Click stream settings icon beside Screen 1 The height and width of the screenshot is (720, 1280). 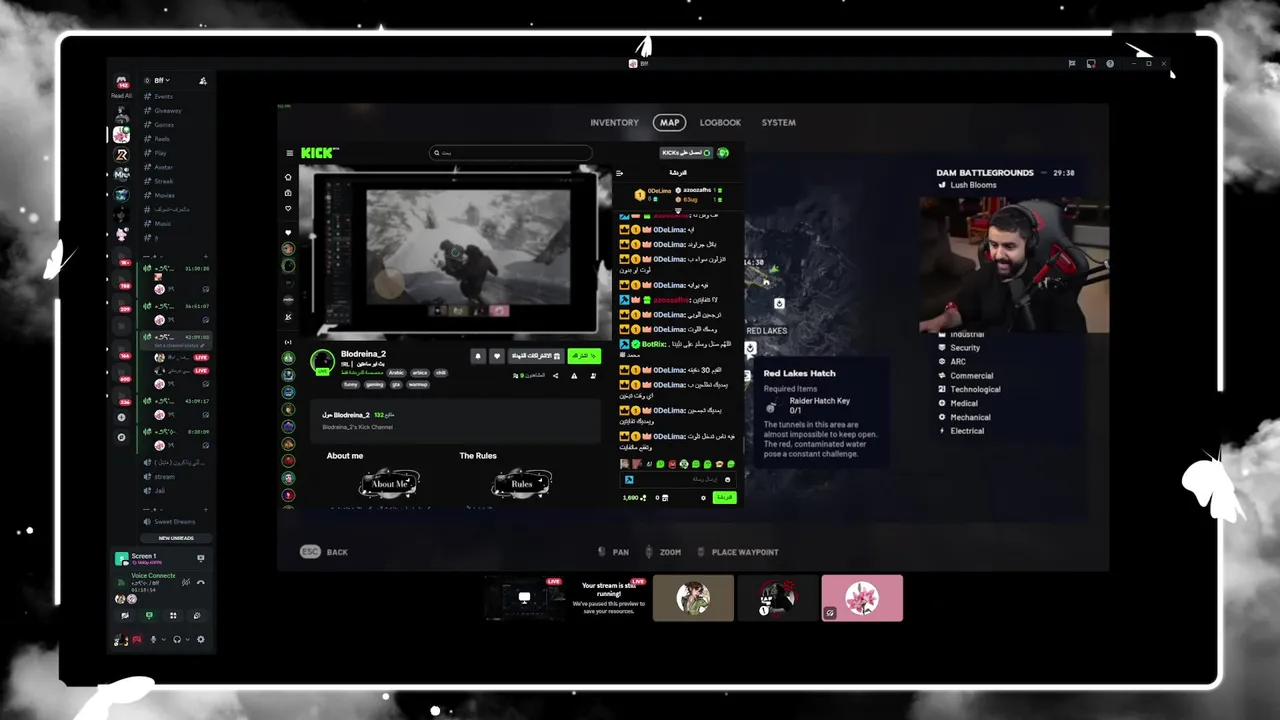click(x=200, y=558)
